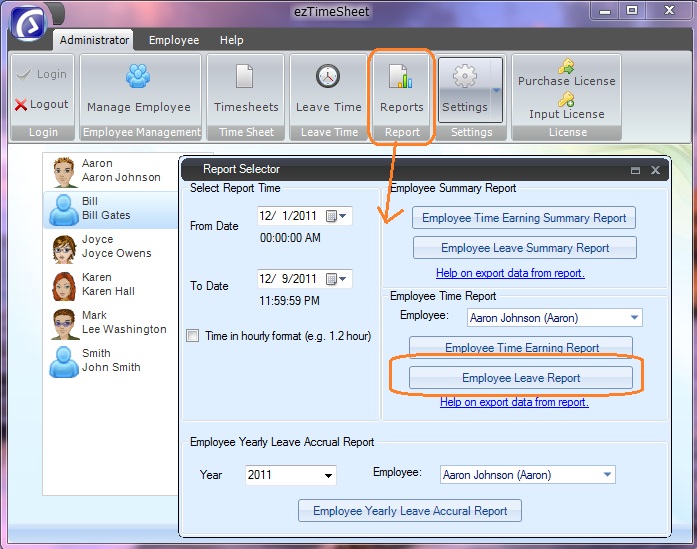Open the Help tab

(x=231, y=40)
